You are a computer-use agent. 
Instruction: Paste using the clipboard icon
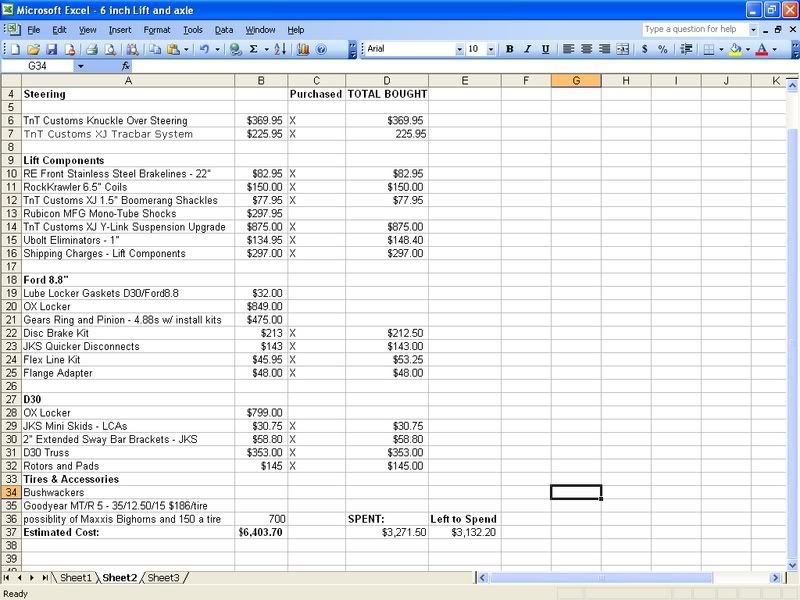(x=173, y=49)
